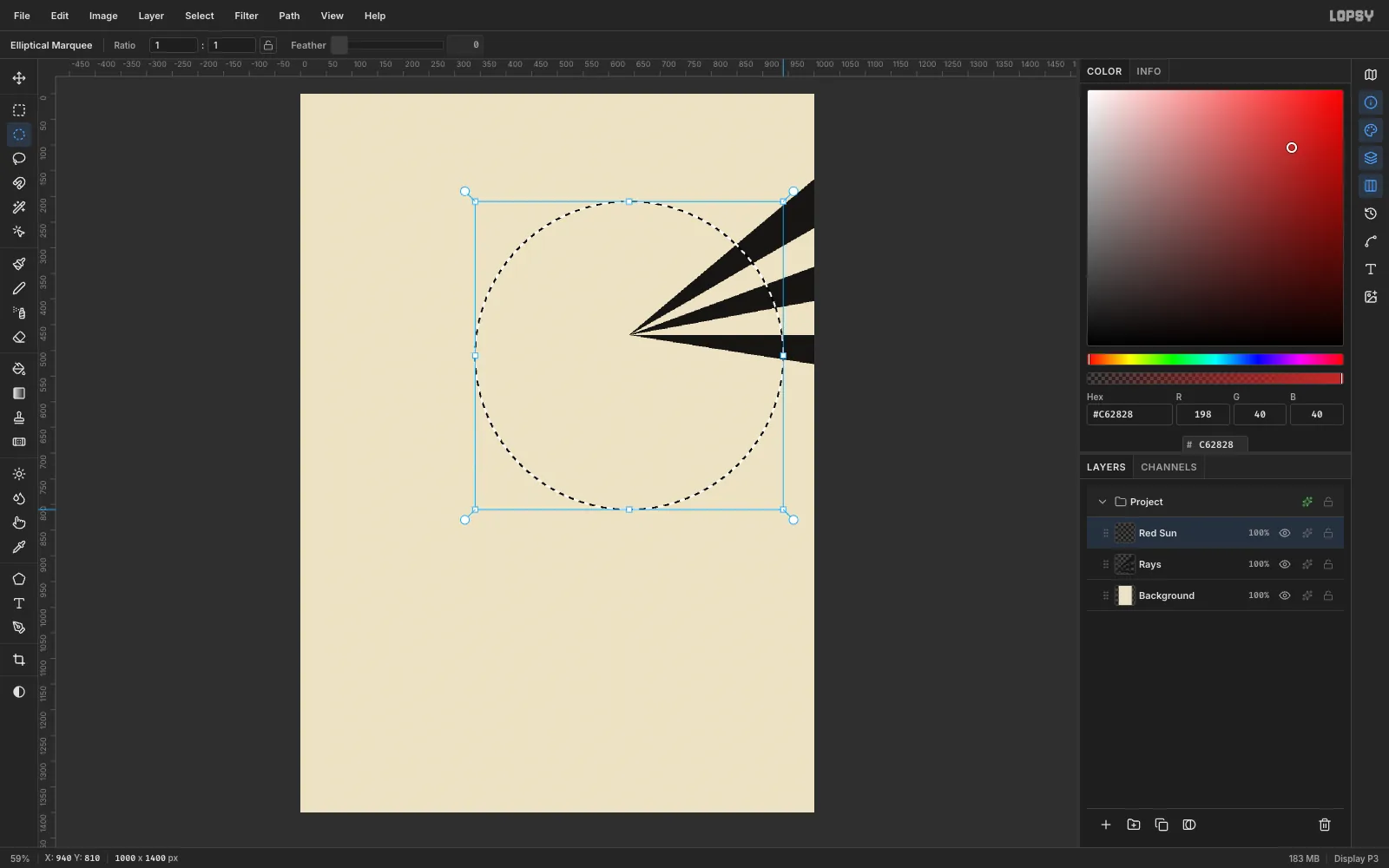Toggle lock on Background layer
The height and width of the screenshot is (868, 1389).
[1328, 595]
